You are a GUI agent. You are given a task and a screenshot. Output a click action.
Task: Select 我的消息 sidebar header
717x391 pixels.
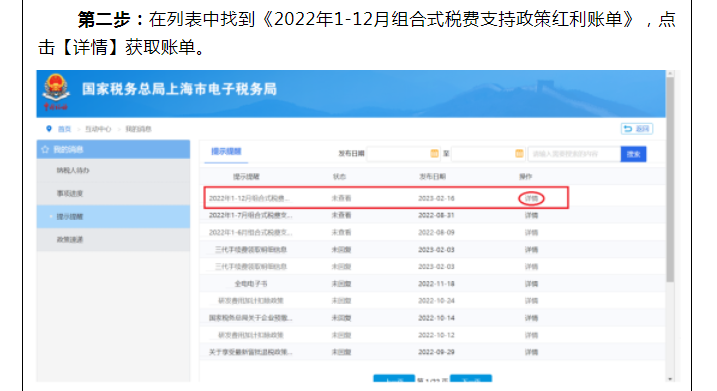[113, 150]
